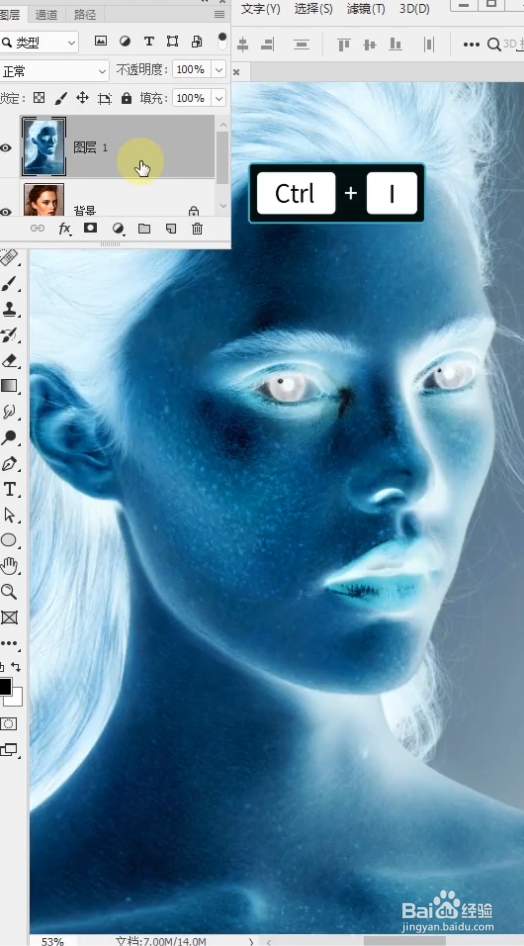Screen dimensions: 524x946
Task: Align bottom edges in options bar
Action: [396, 44]
